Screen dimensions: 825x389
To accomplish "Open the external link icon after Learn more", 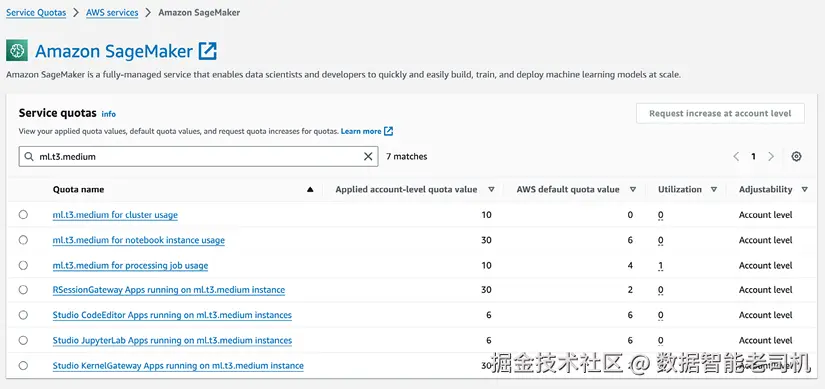I will tap(389, 131).
